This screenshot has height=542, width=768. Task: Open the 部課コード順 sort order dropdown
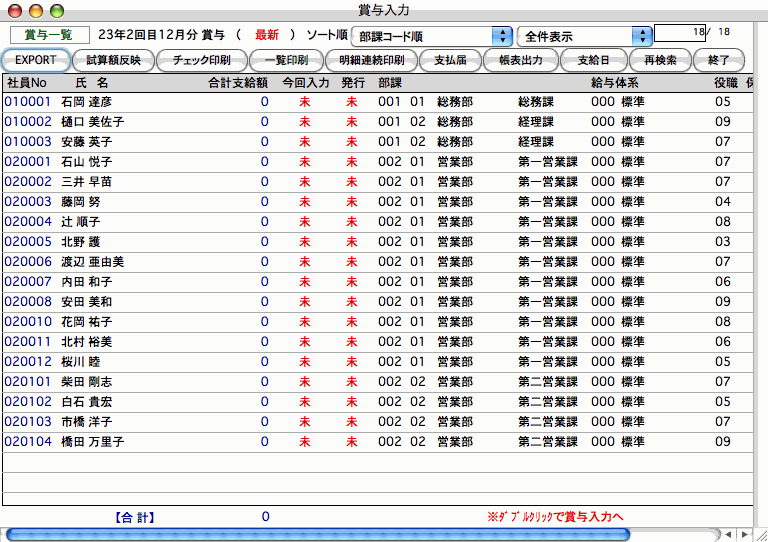click(431, 36)
